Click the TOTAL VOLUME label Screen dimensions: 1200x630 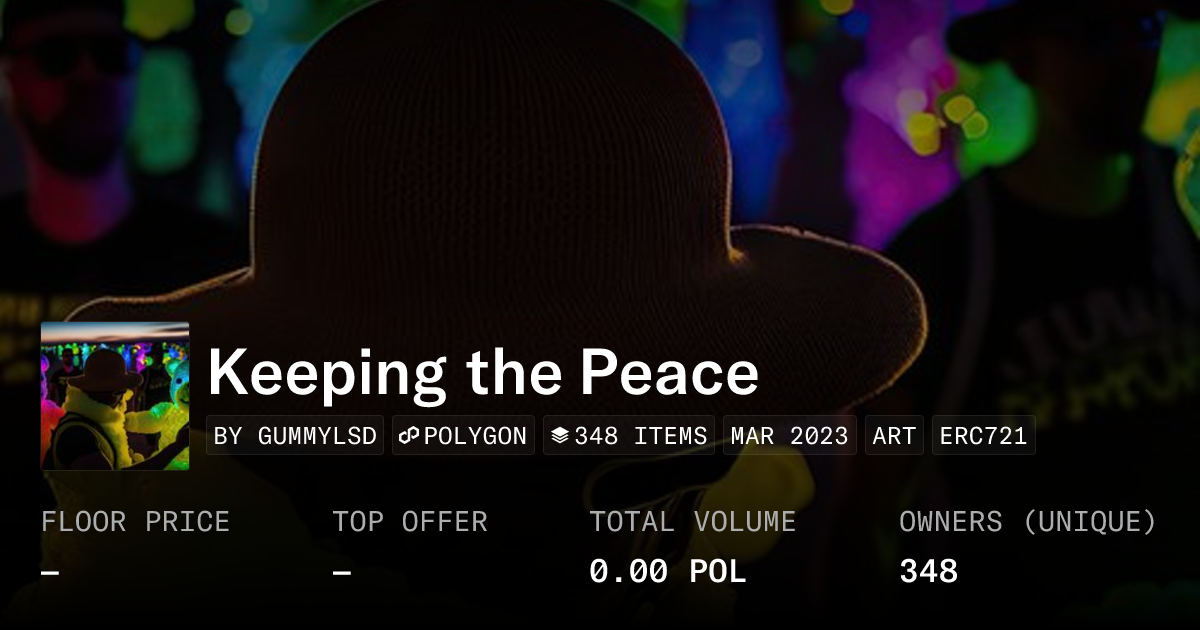point(692,522)
